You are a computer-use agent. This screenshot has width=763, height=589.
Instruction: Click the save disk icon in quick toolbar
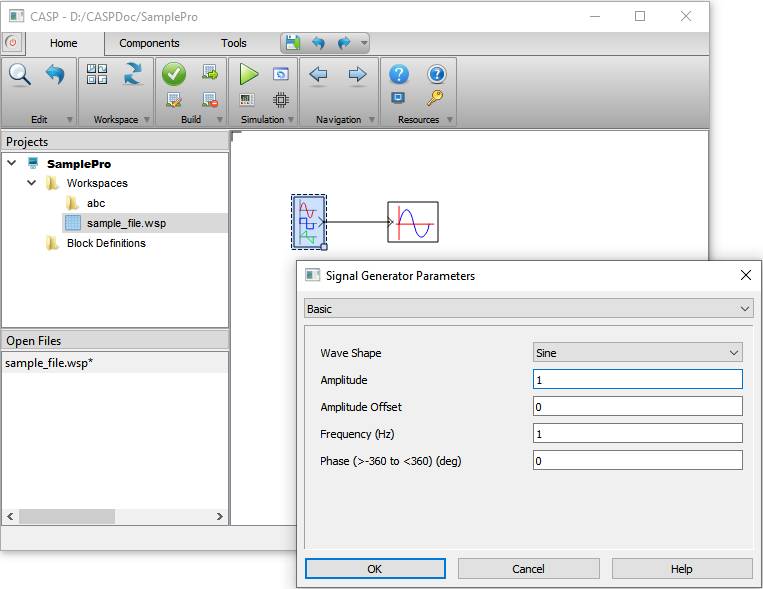(292, 43)
